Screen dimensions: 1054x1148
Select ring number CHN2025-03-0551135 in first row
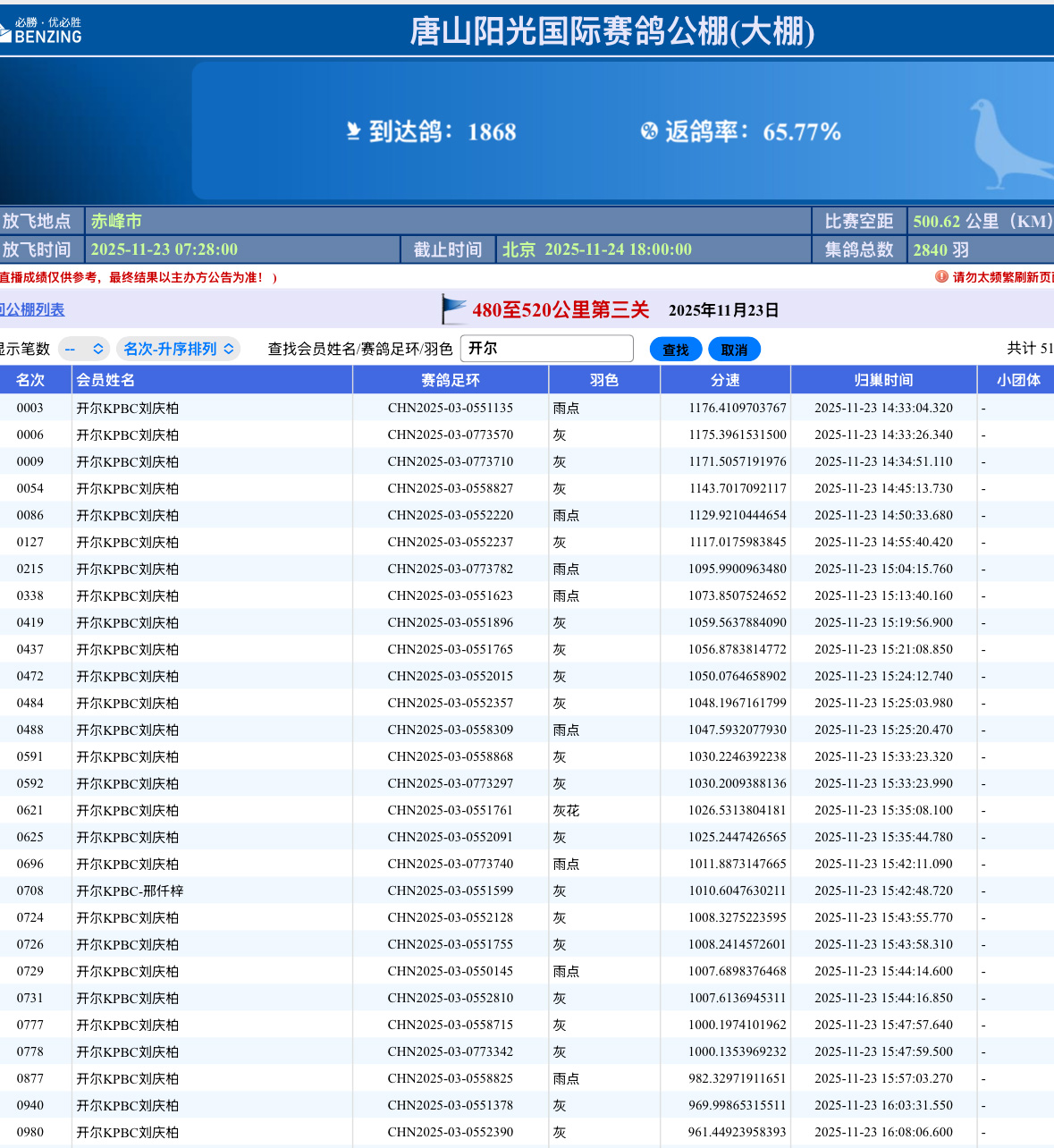tap(451, 408)
